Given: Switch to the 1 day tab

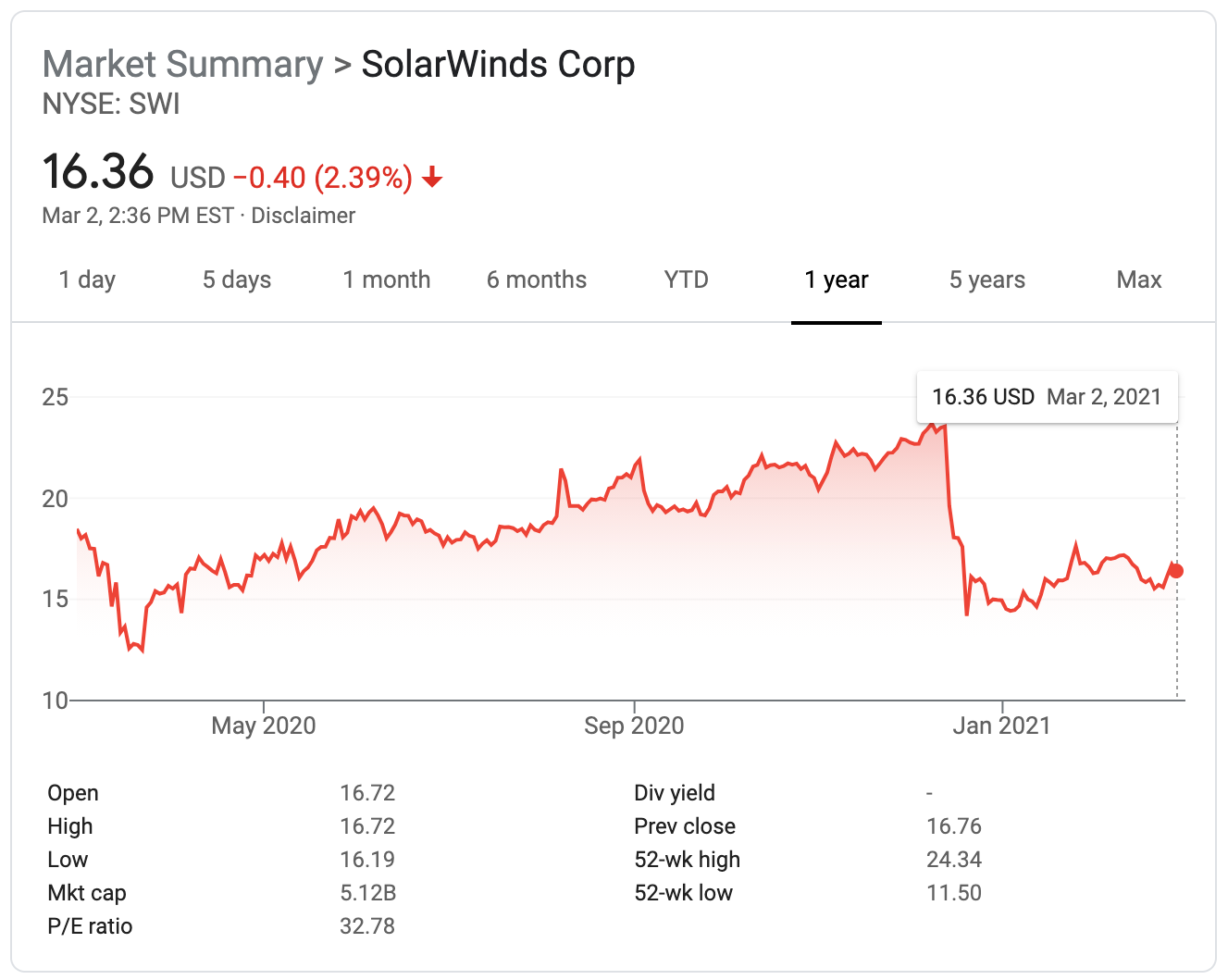Looking at the screenshot, I should click(87, 279).
